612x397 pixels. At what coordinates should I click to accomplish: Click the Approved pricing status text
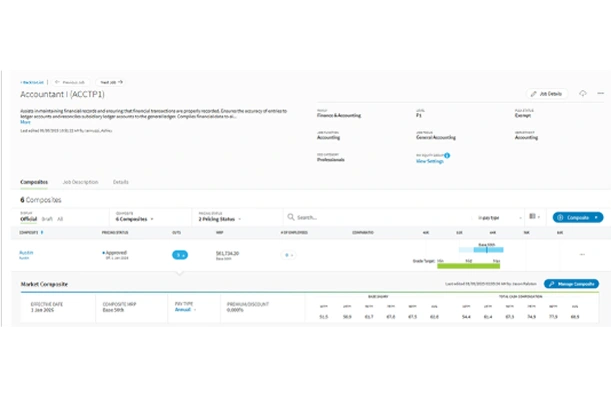pos(116,253)
